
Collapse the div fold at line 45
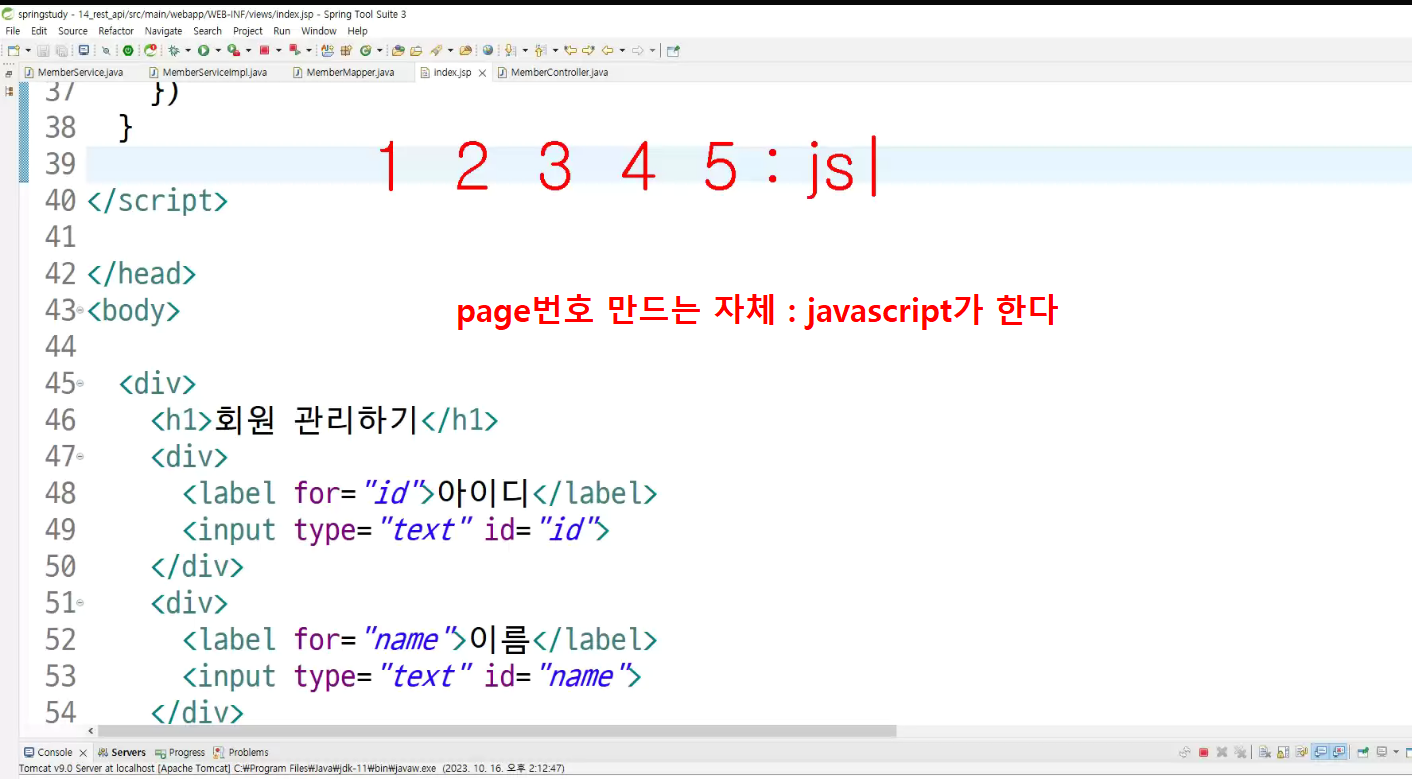pos(80,384)
